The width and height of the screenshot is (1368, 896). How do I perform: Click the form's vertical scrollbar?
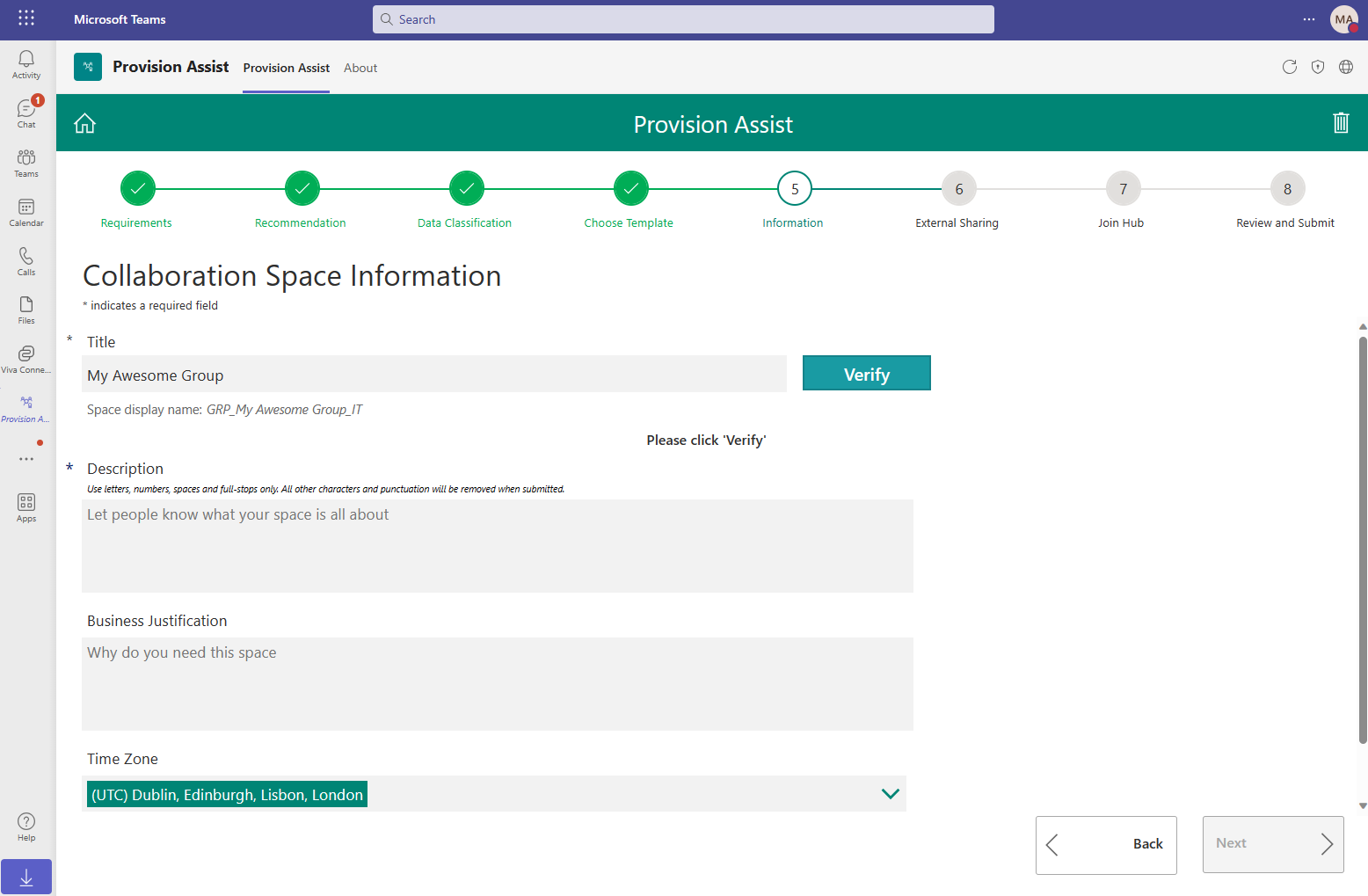[x=1363, y=540]
